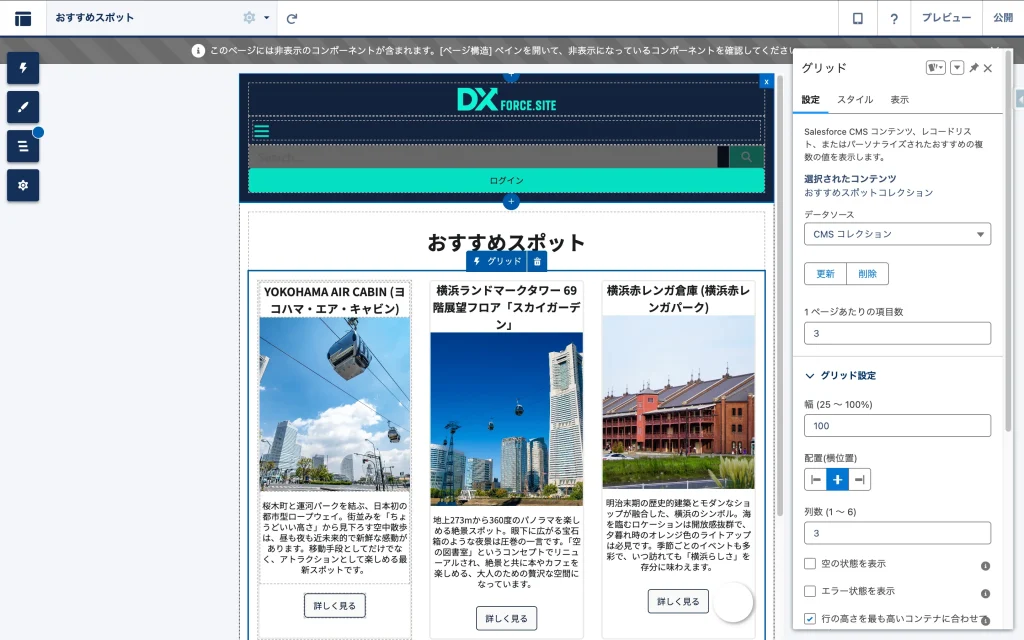Image resolution: width=1024 pixels, height=640 pixels.
Task: Open the Settings gear in left sidebar
Action: click(x=23, y=185)
